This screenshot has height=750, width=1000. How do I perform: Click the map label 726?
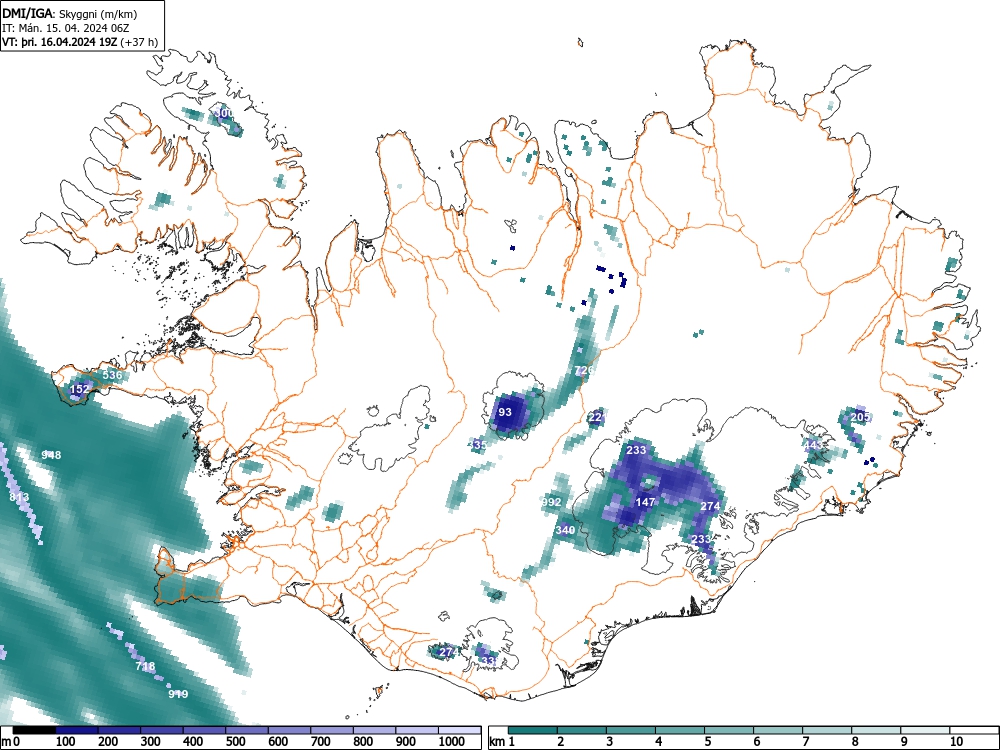click(584, 370)
